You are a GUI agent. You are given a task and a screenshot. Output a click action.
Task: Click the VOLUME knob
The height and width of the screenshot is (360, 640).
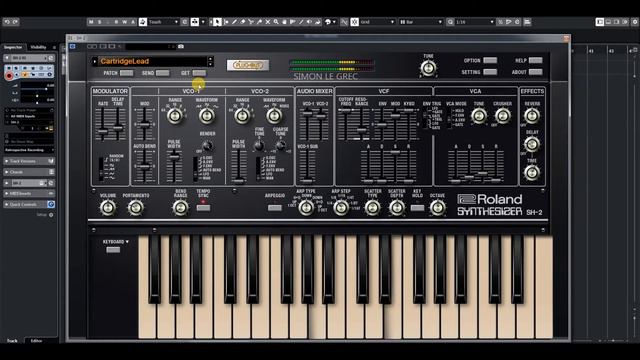(108, 208)
